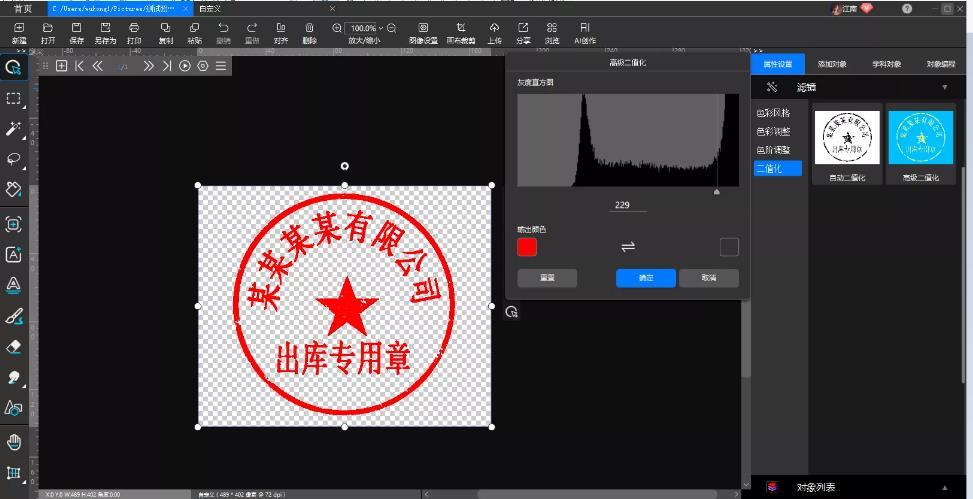973x499 pixels.
Task: Click the redo arrow icon
Action: coord(252,28)
